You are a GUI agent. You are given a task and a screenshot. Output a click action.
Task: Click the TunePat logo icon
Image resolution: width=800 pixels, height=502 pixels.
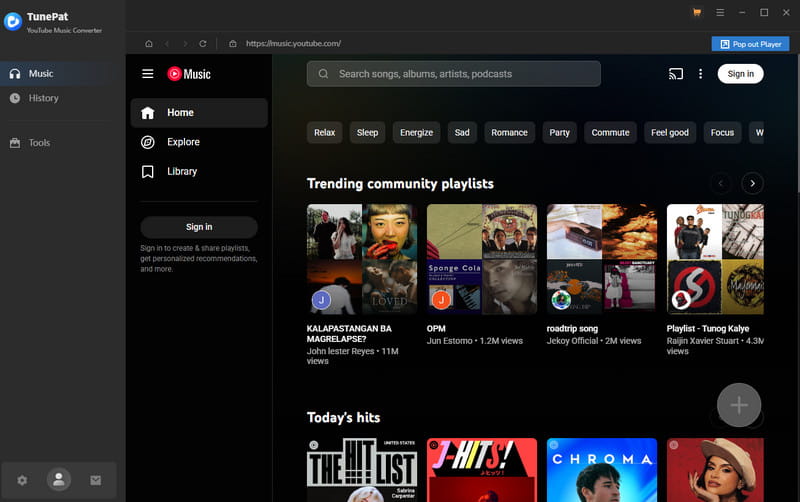click(x=13, y=22)
